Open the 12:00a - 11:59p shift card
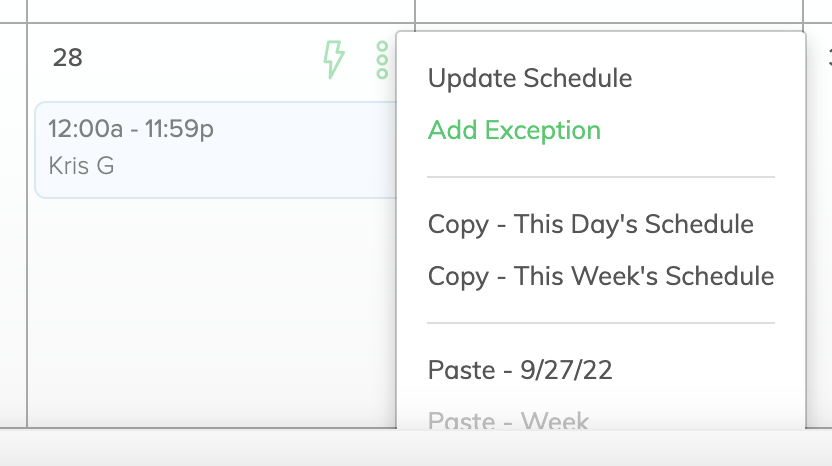832x466 pixels. (x=216, y=150)
